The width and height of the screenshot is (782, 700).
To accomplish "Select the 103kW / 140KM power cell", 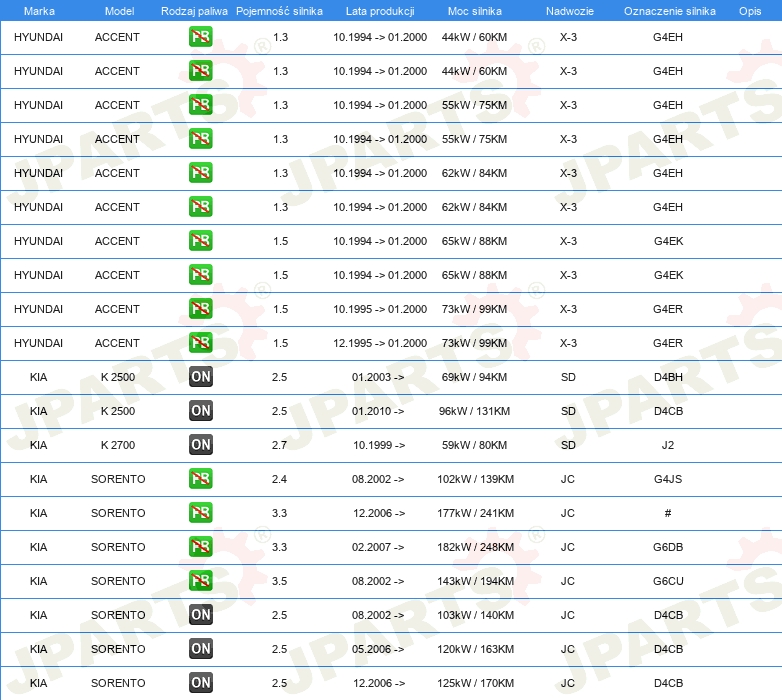I will (x=475, y=615).
